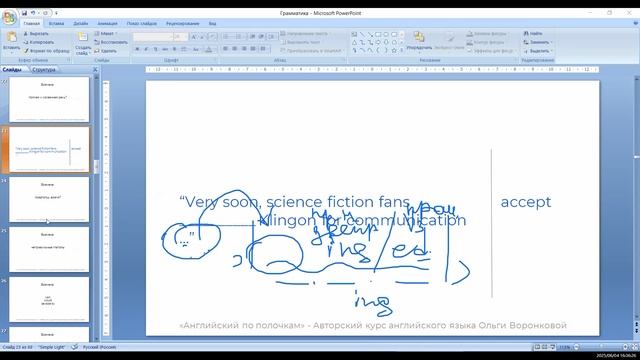This screenshot has width=640, height=360.
Task: Switch to the Показ слайдов ribbon tab
Action: point(142,24)
